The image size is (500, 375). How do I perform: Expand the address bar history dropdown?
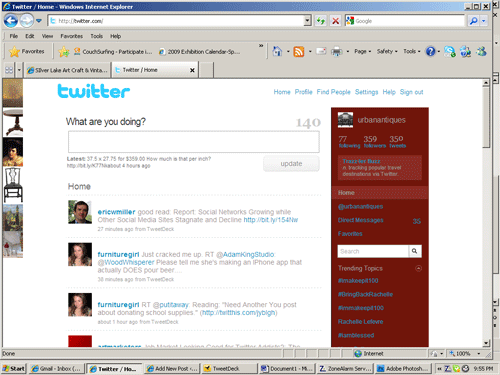pos(307,21)
